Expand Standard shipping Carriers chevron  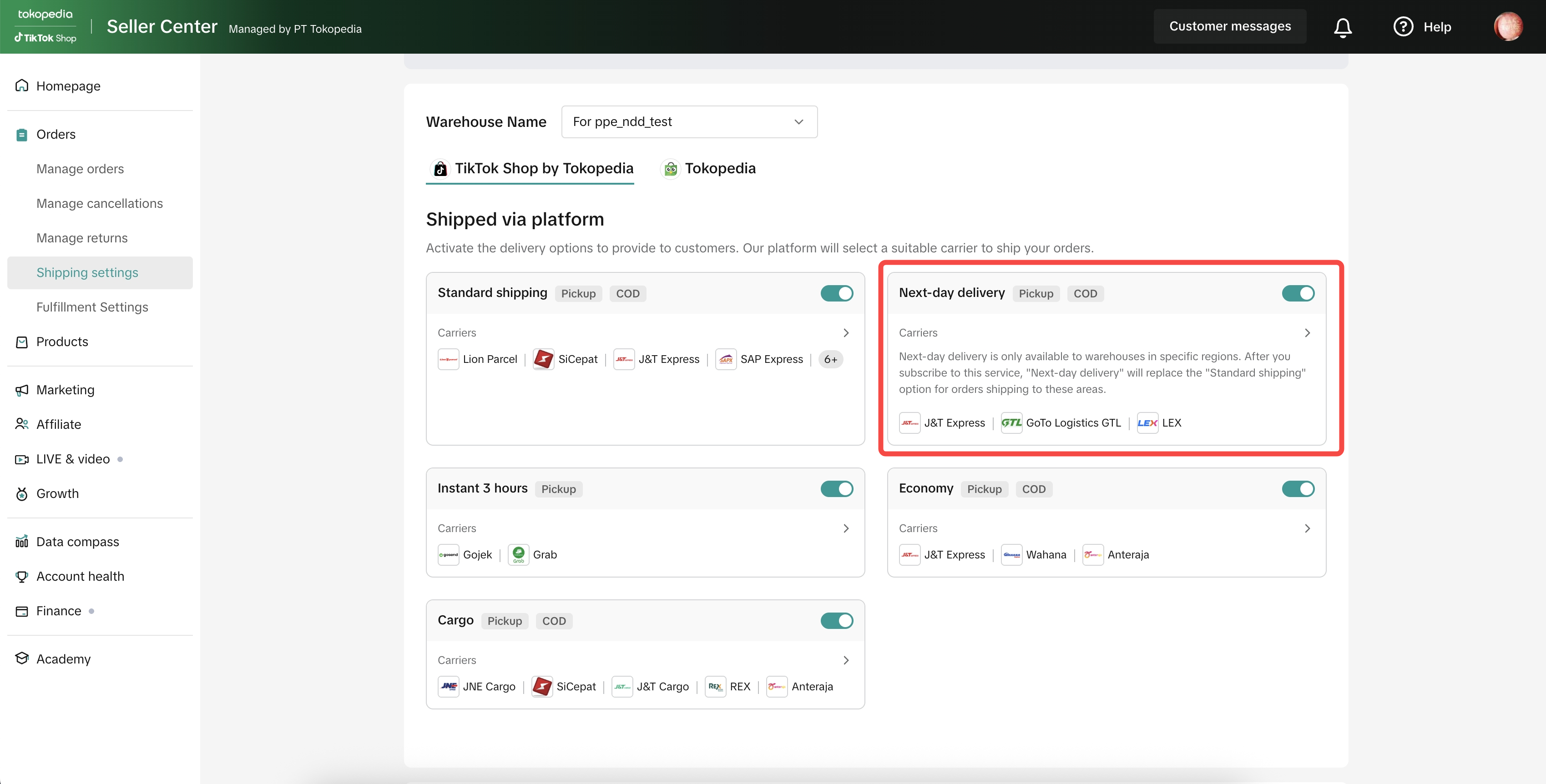(x=846, y=333)
